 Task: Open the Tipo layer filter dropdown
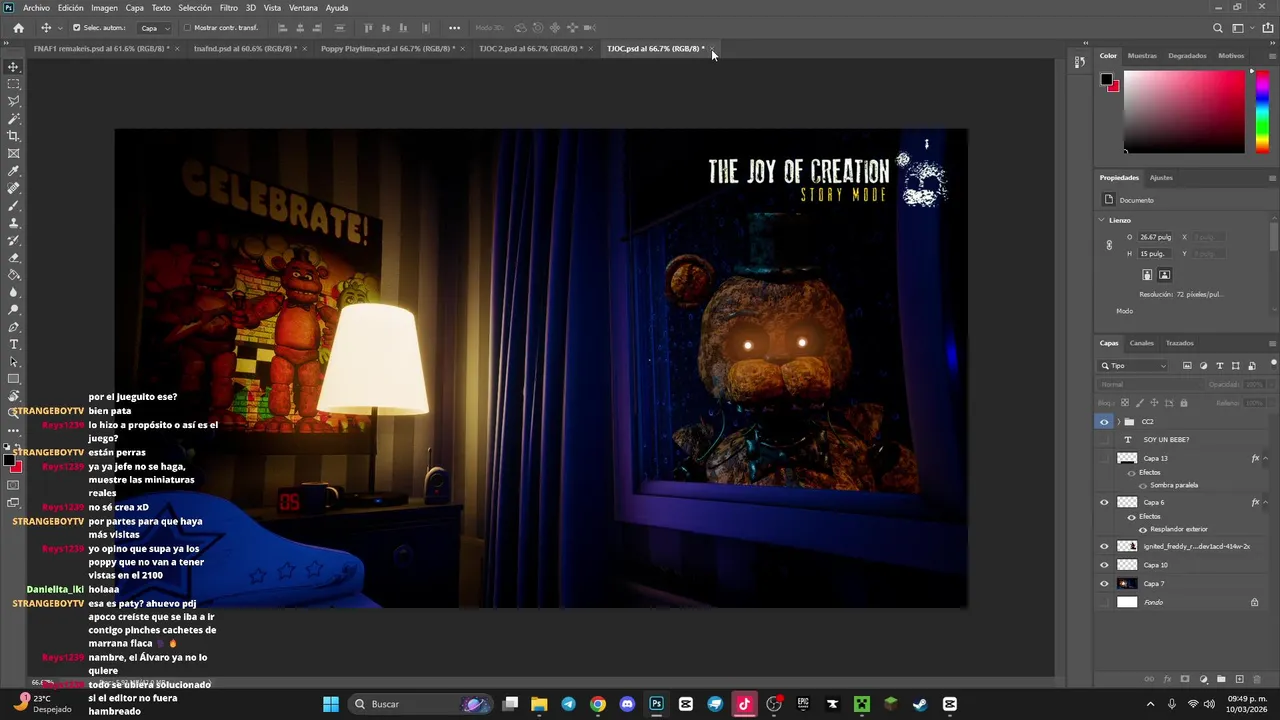click(1133, 366)
